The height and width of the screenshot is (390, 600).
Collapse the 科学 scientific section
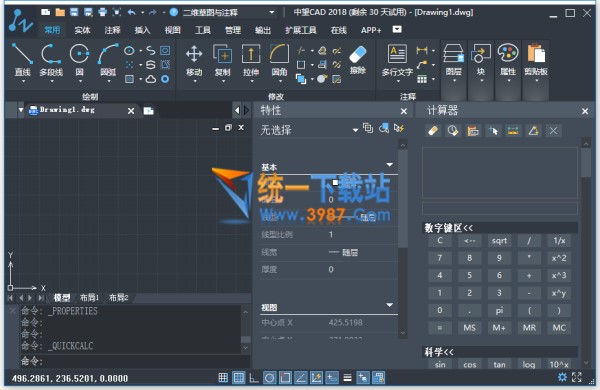coord(500,352)
